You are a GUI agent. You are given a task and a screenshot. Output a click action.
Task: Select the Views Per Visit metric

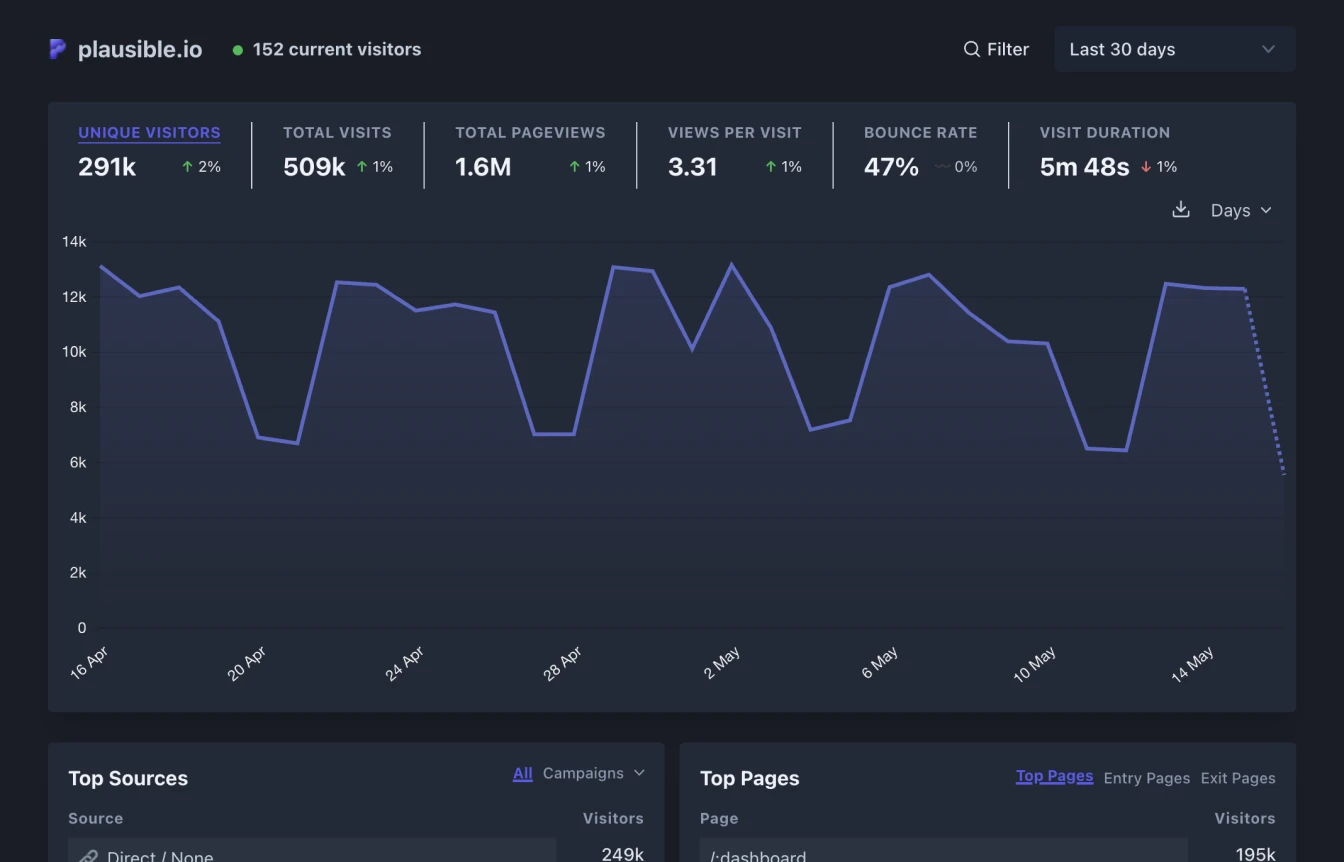(735, 132)
